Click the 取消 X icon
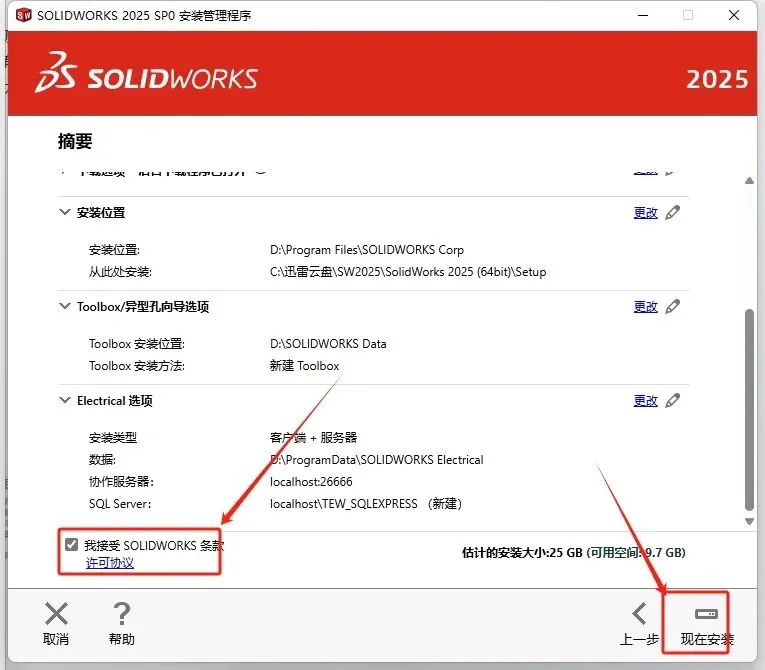 point(56,614)
